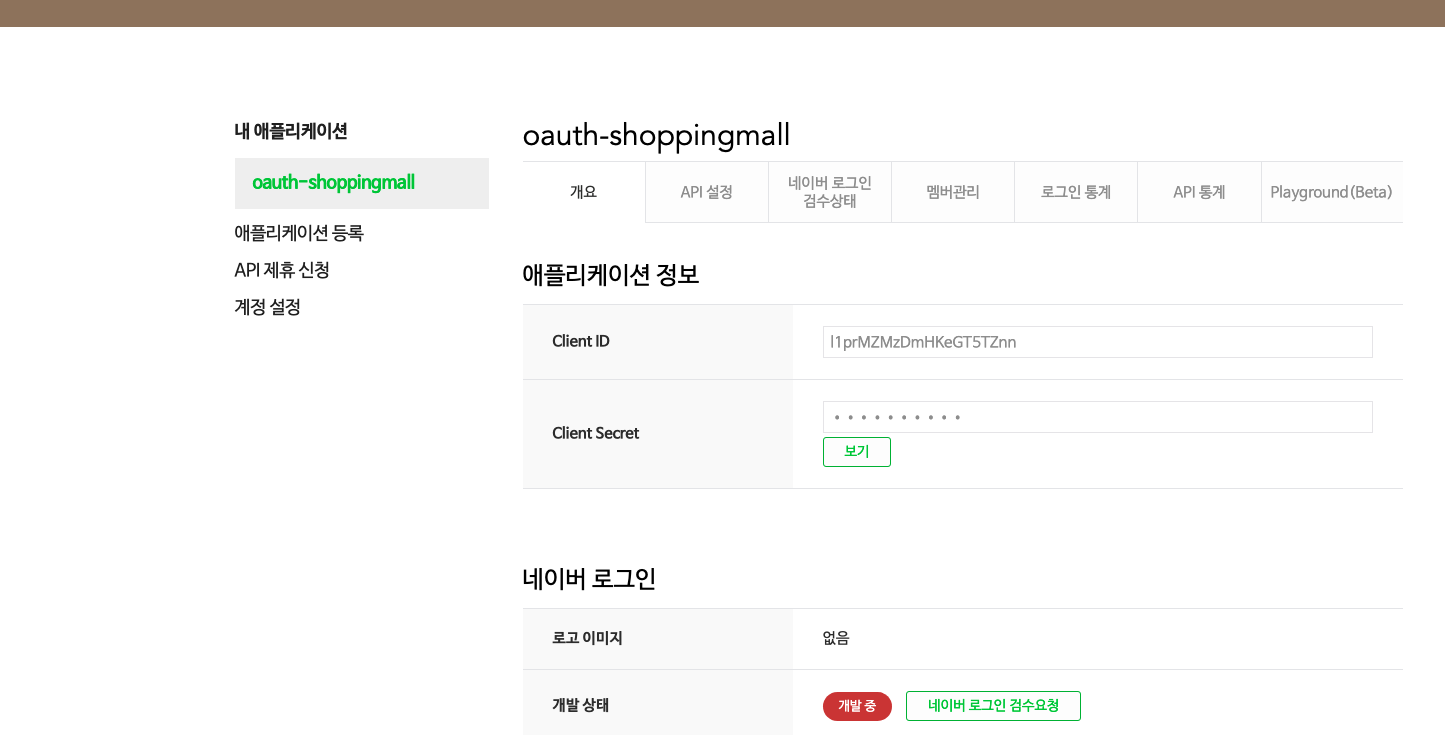Click the 없음 logo value
Image resolution: width=1445 pixels, height=735 pixels.
point(836,638)
